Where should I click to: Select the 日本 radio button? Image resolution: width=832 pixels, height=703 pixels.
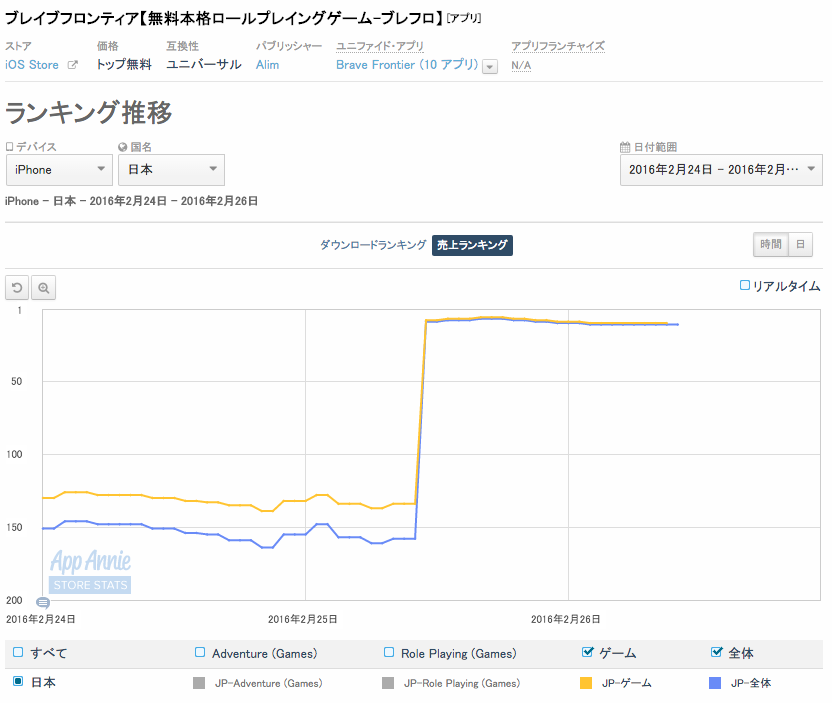(18, 681)
